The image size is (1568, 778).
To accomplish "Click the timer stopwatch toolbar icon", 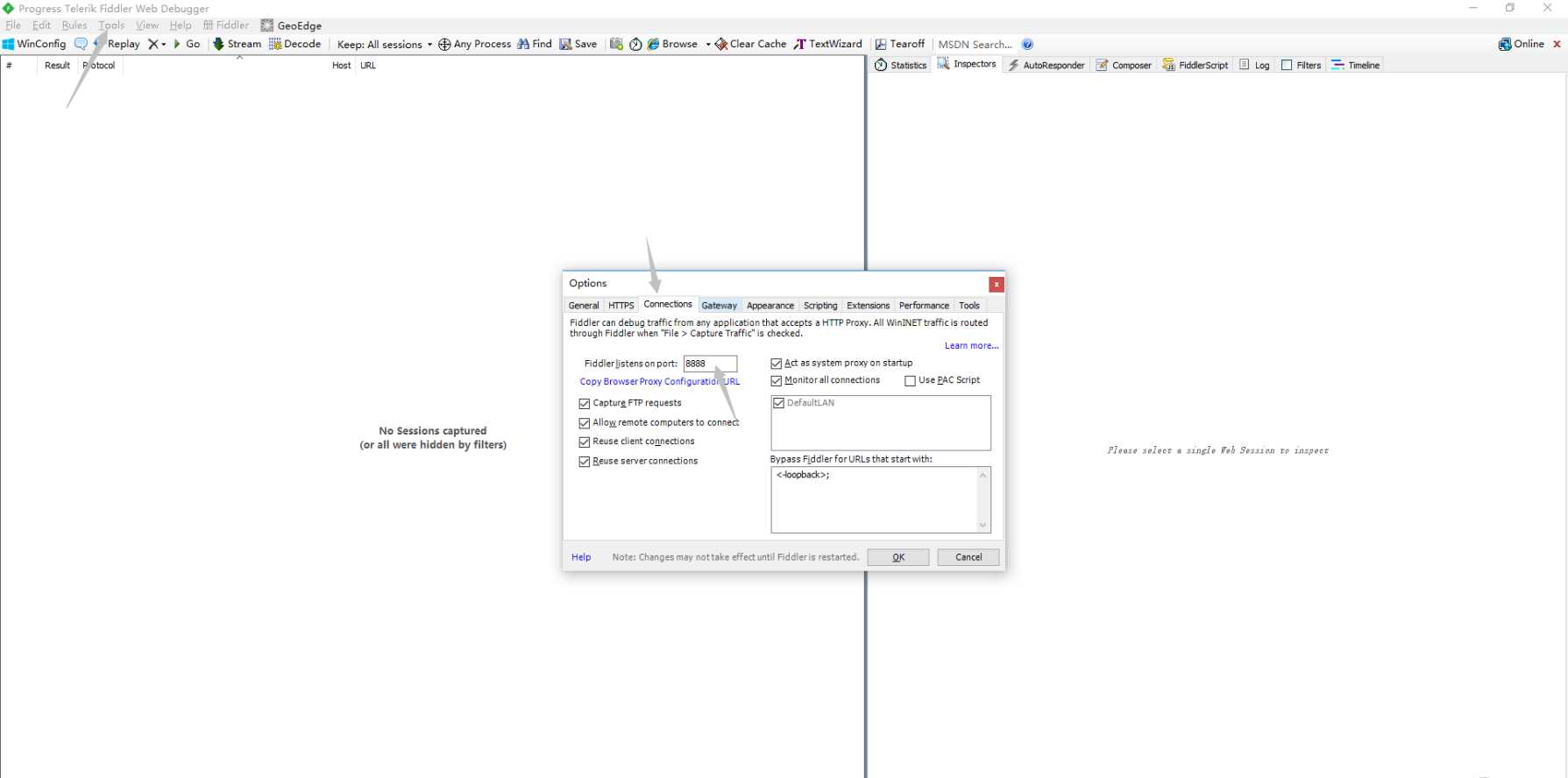I will [635, 44].
